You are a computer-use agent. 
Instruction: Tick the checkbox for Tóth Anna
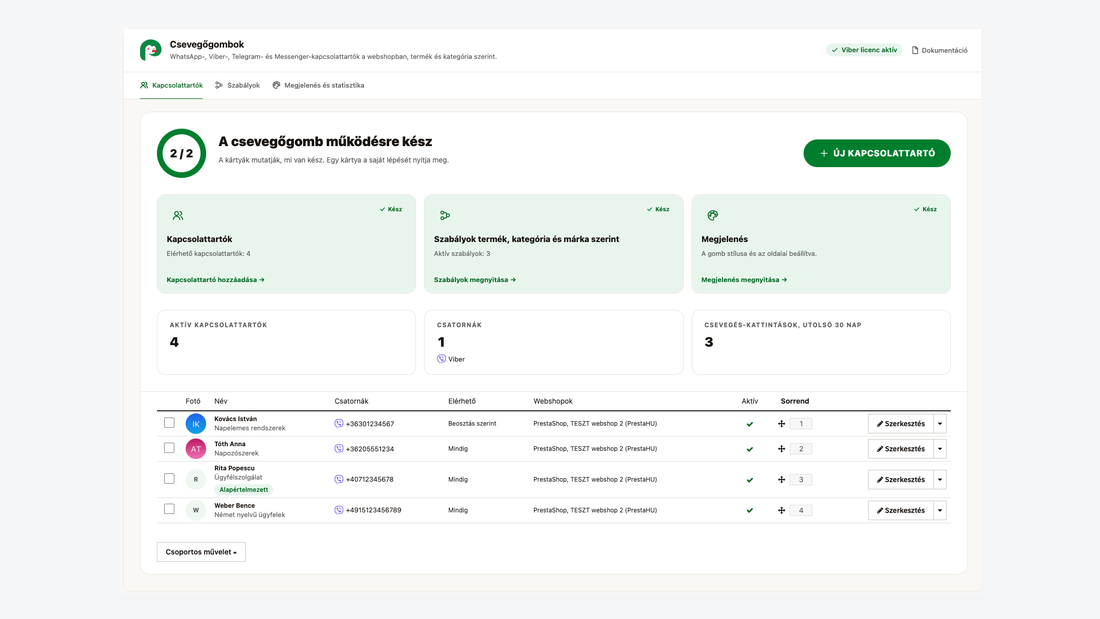pos(169,448)
